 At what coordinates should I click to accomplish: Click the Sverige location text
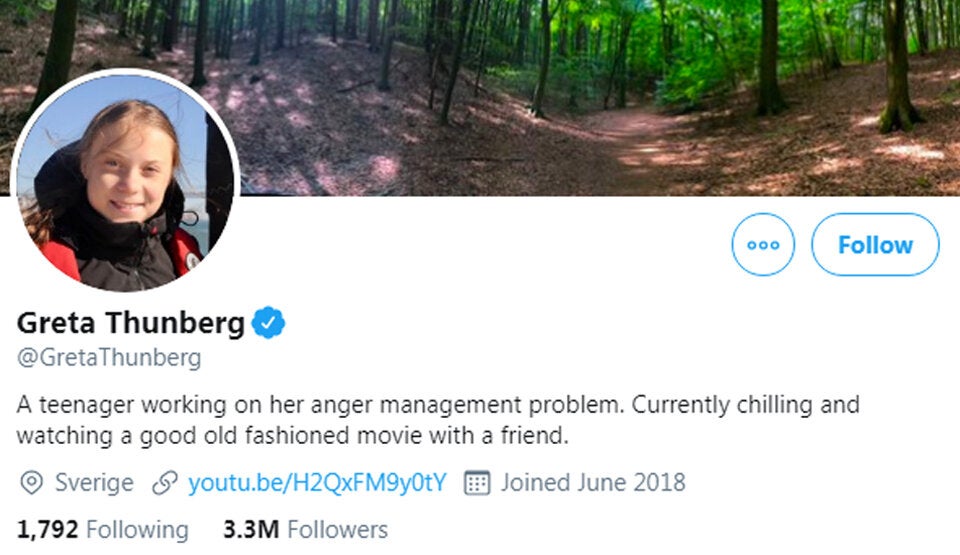[94, 483]
